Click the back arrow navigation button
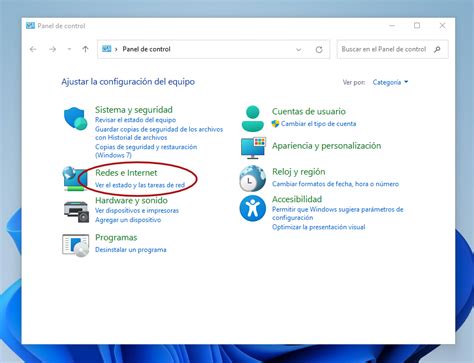474x363 pixels. pyautogui.click(x=33, y=49)
